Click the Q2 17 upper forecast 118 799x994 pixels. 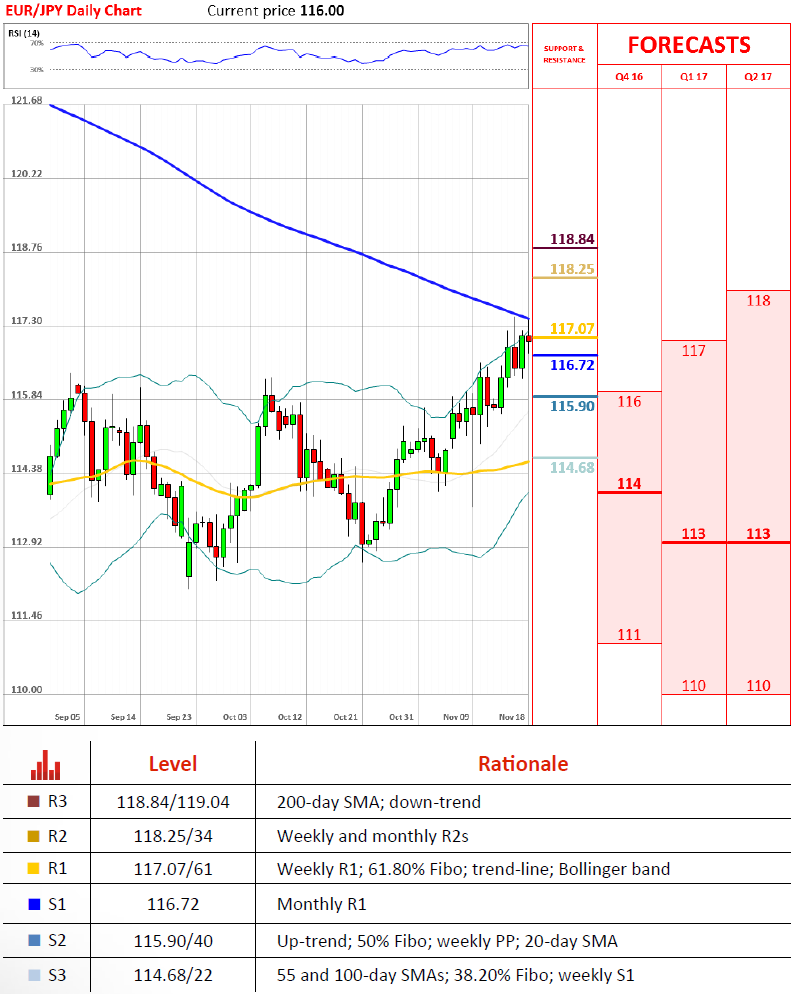point(758,300)
